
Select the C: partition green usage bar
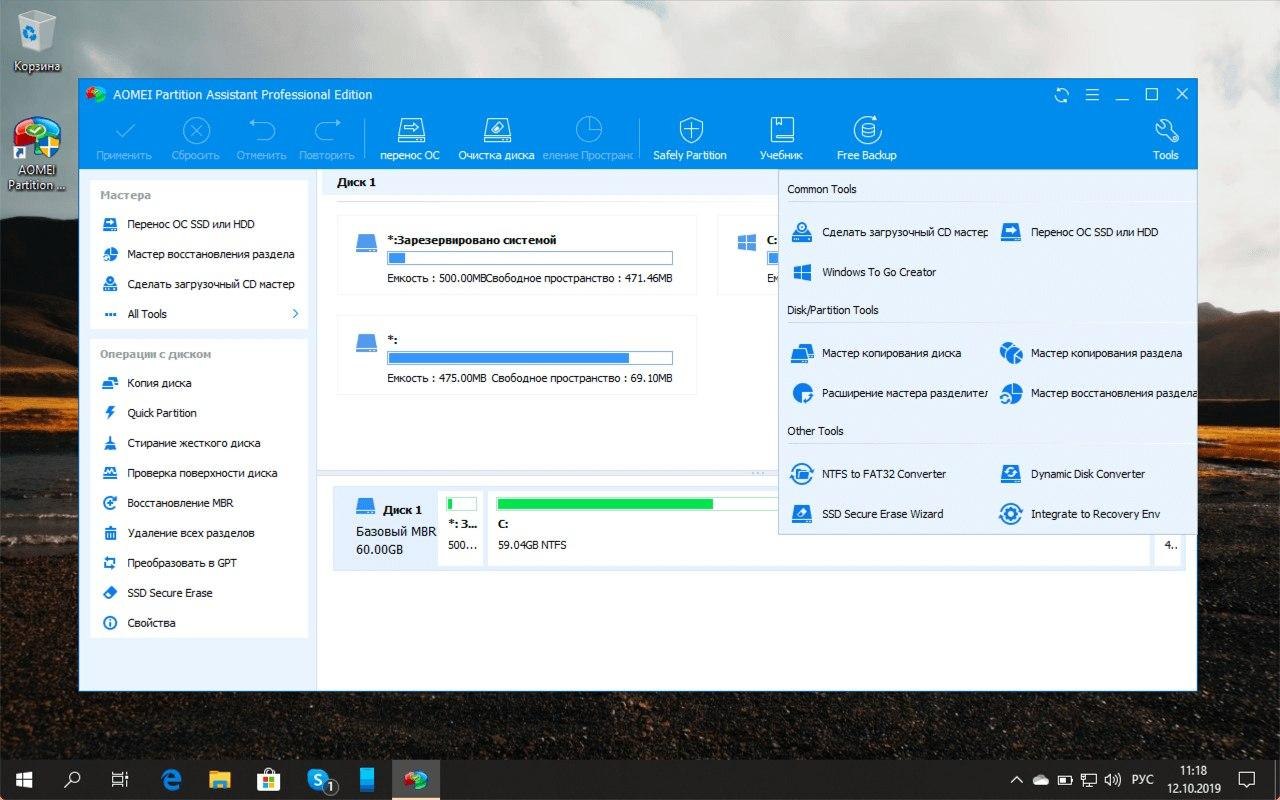point(605,504)
